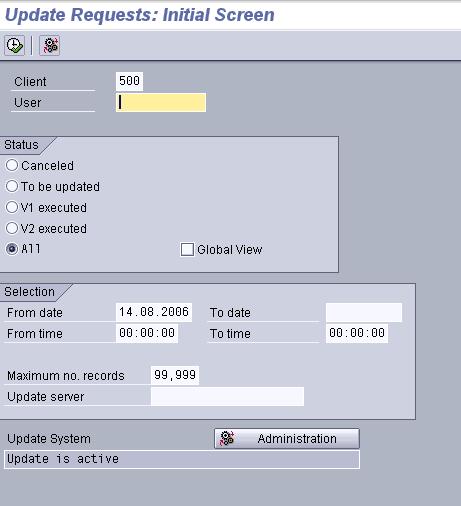Click the Update is active status text
461x506 pixels.
(x=63, y=459)
